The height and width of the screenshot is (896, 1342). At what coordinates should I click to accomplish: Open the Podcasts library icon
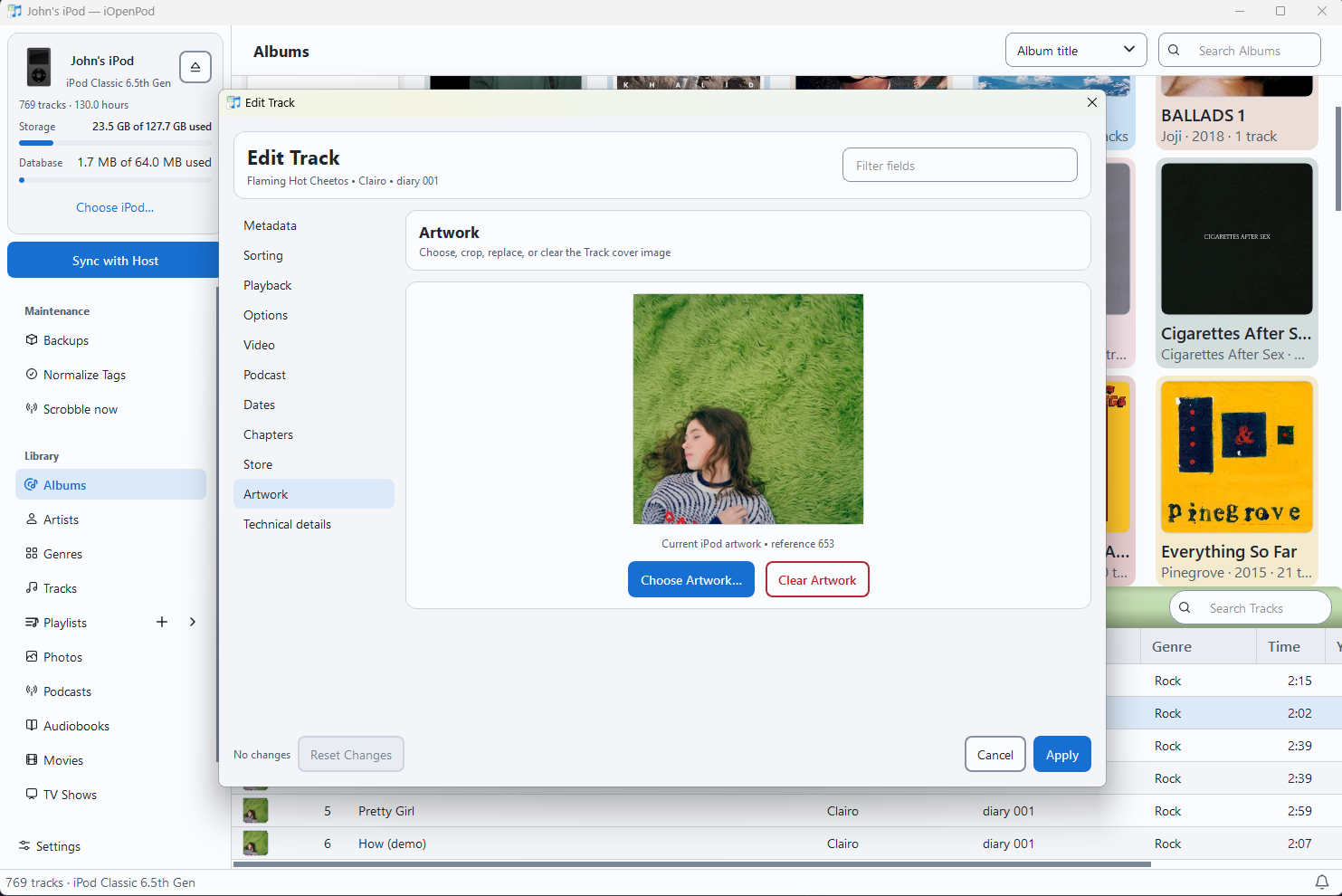pyautogui.click(x=32, y=691)
